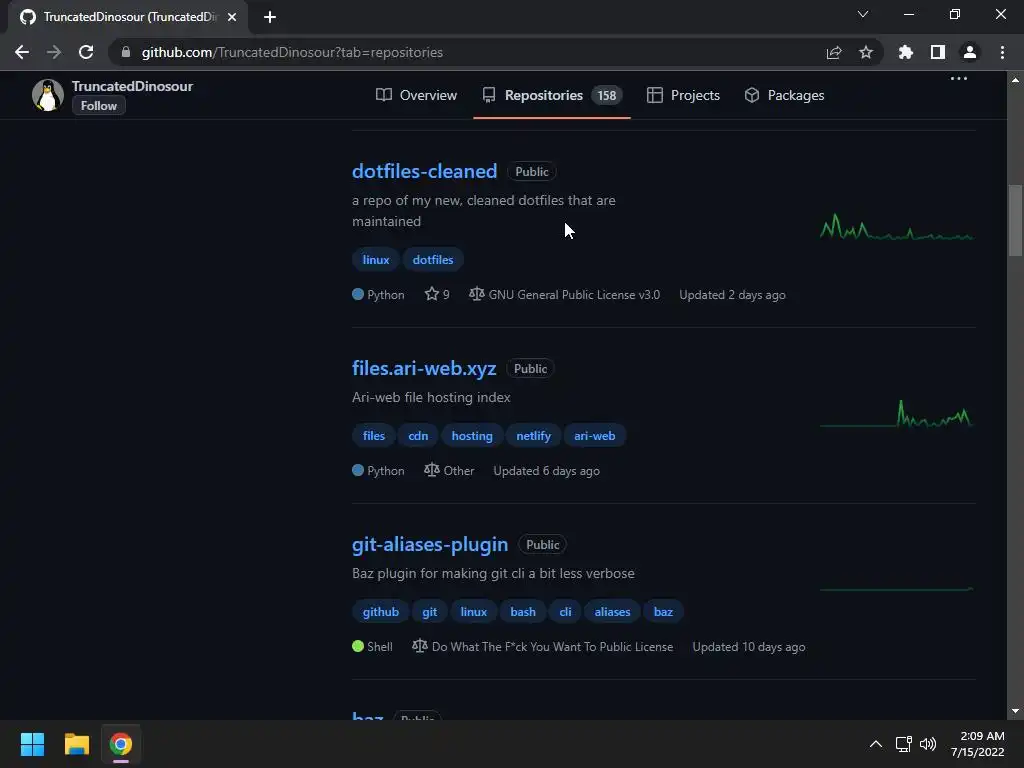1024x768 pixels.
Task: Click the Other license text
Action: 459,471
